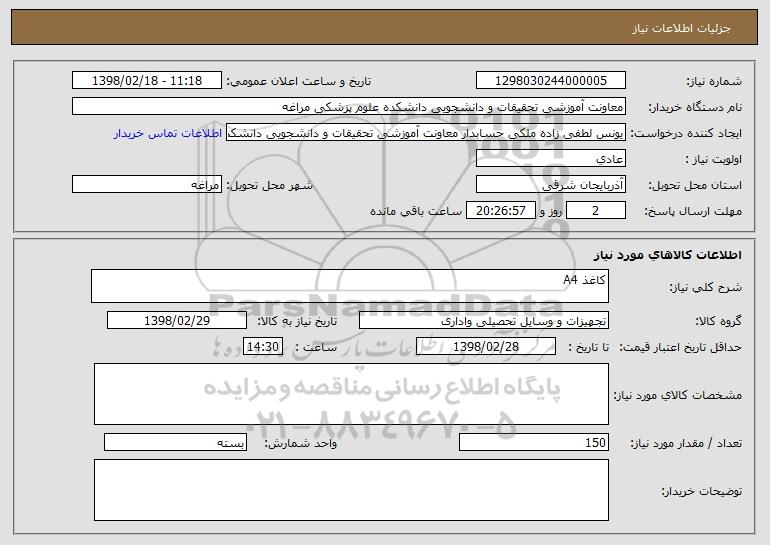Click the need number field 1298030244000005
Image resolution: width=770 pixels, height=545 pixels.
551,81
